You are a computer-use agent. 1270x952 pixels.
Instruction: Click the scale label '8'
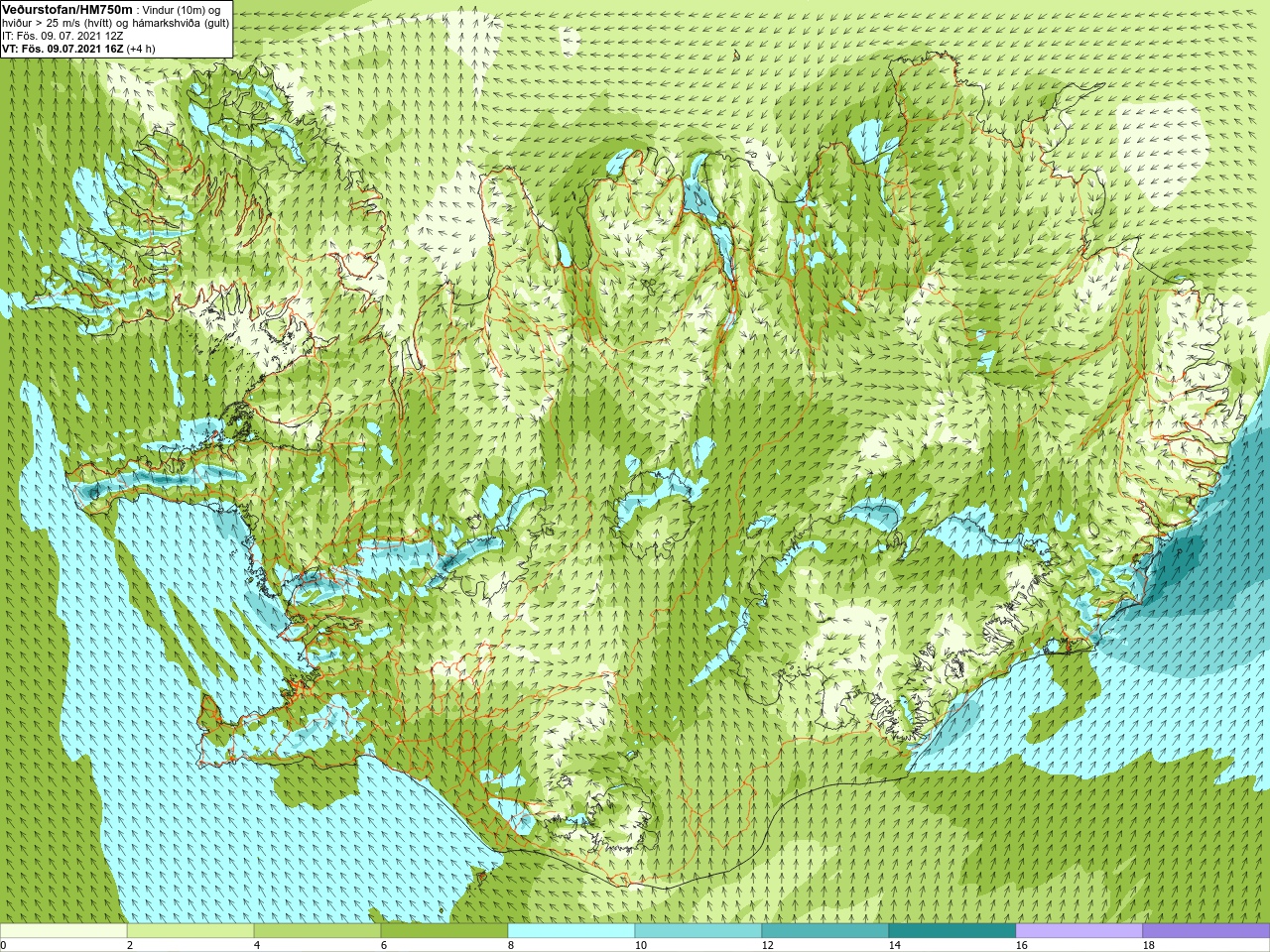click(x=511, y=945)
